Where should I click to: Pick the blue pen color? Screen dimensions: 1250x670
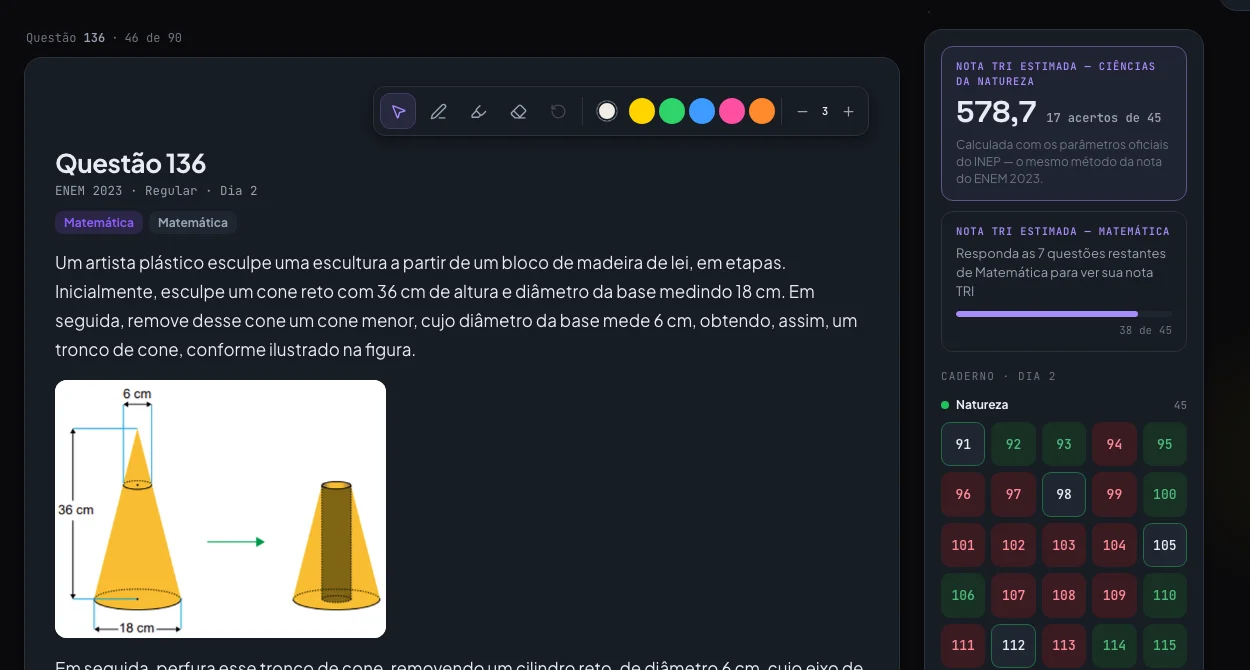coord(702,111)
